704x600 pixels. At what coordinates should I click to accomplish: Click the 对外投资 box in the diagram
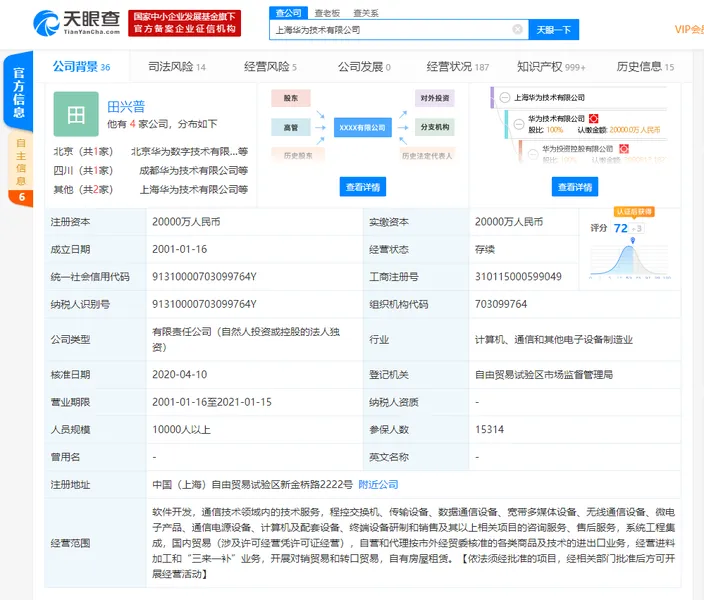click(435, 98)
